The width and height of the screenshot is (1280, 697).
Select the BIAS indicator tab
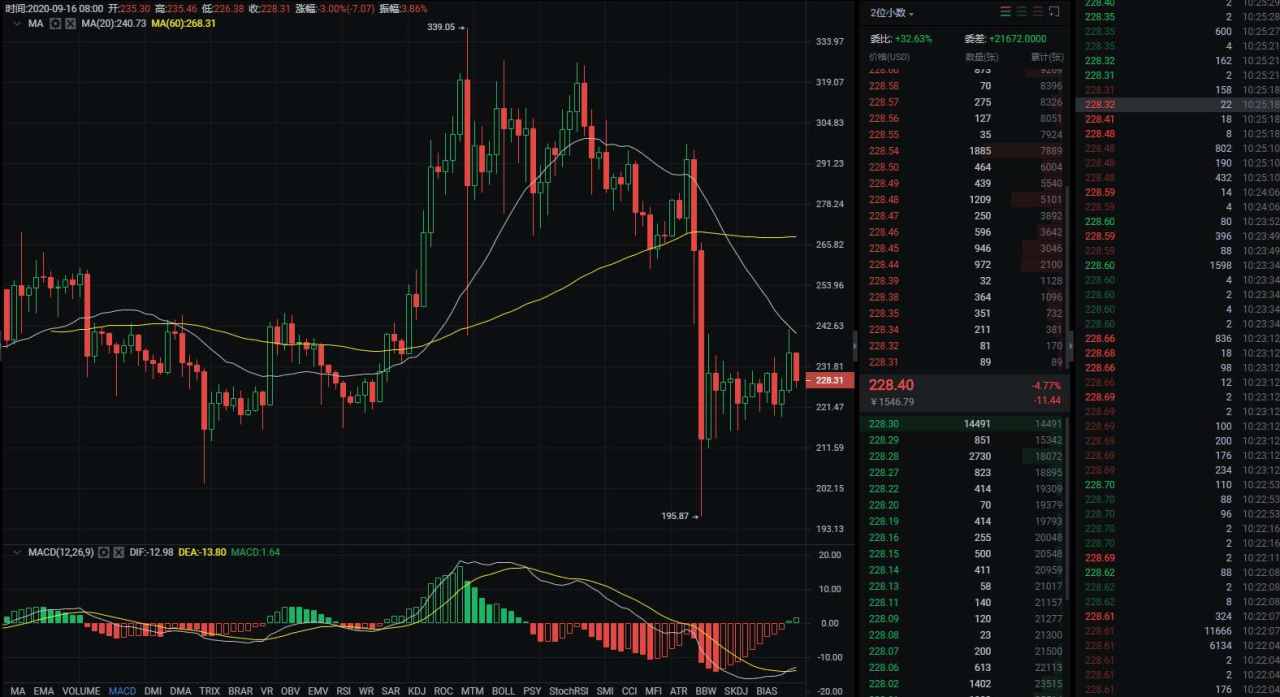point(767,691)
